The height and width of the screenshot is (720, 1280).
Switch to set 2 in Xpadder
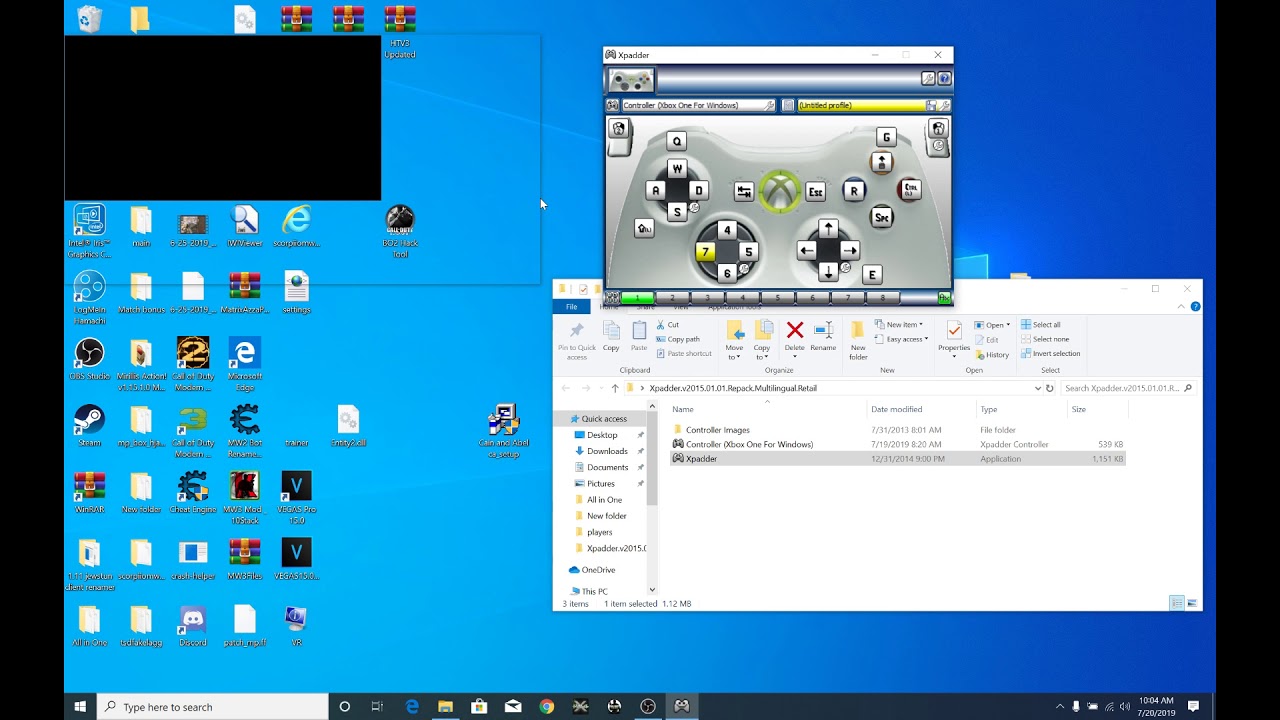click(x=672, y=298)
